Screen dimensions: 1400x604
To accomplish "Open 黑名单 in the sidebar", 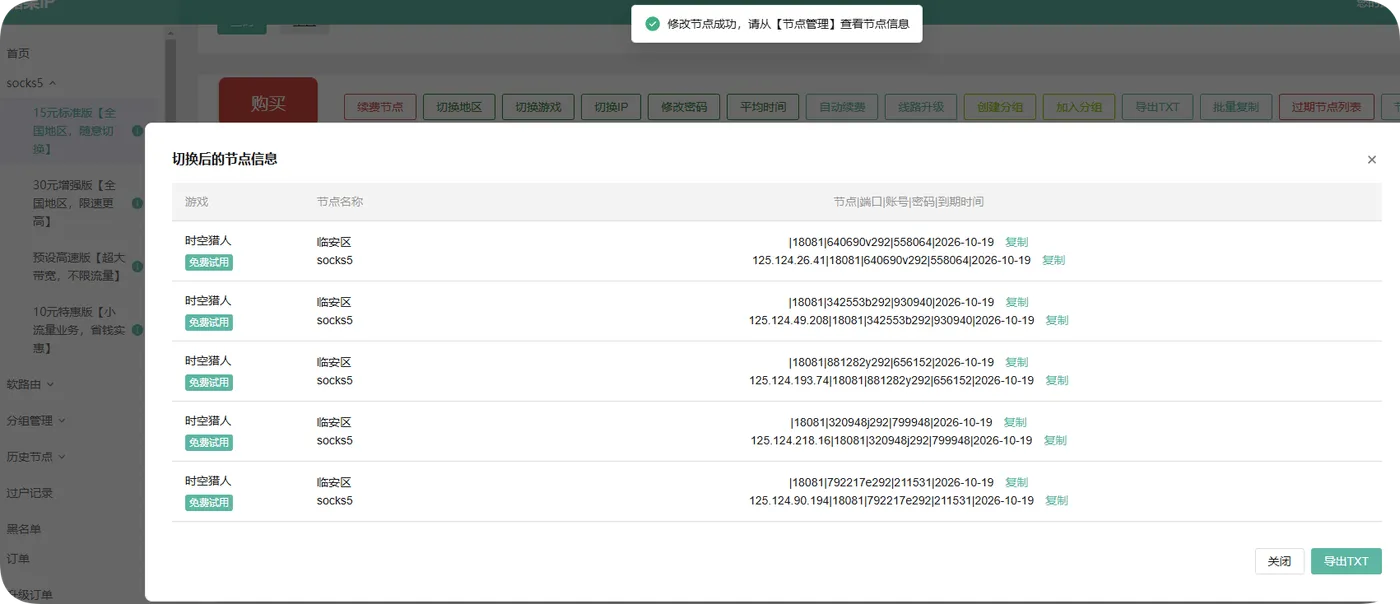I will [x=24, y=529].
